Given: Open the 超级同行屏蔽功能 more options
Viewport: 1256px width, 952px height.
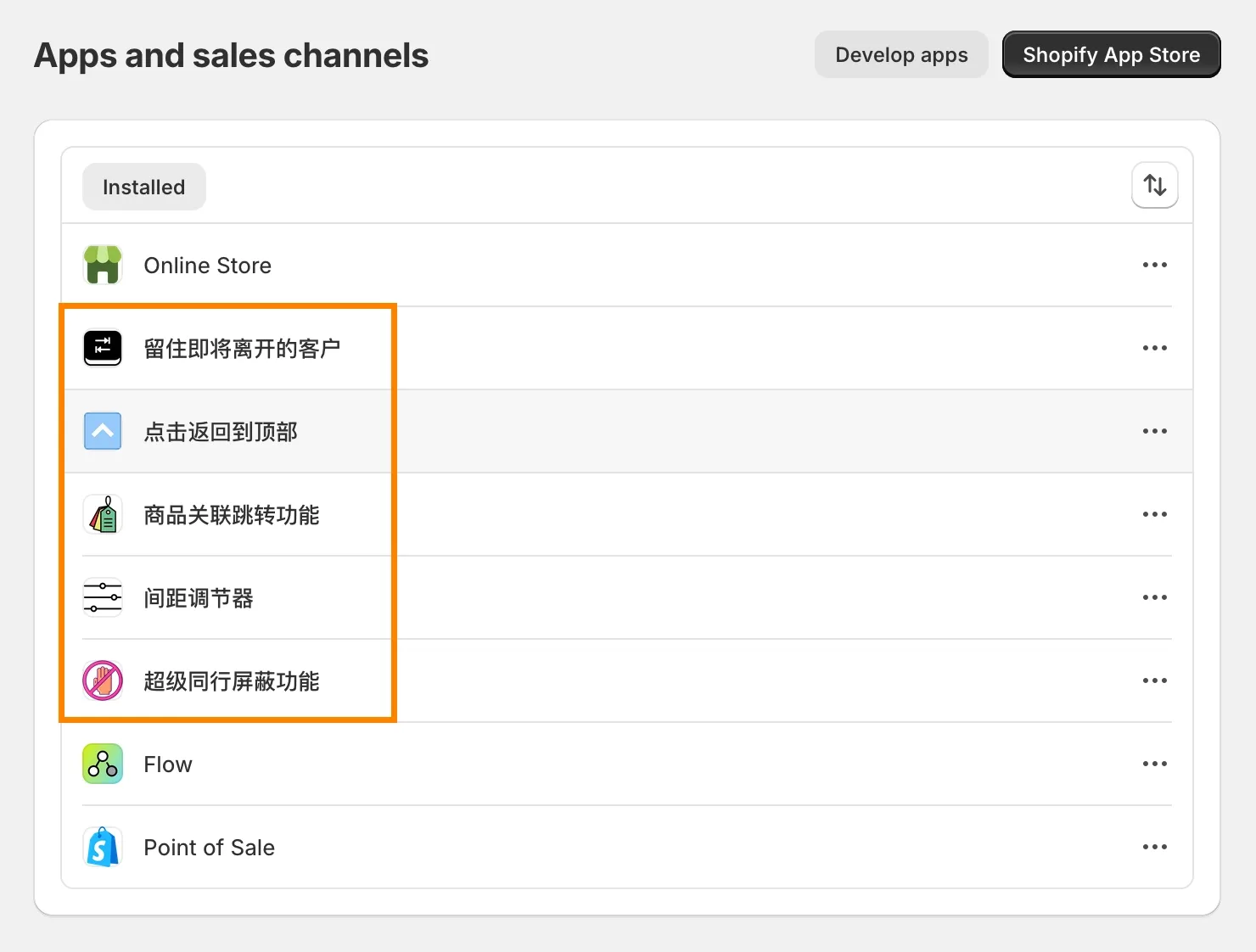Looking at the screenshot, I should click(1154, 680).
